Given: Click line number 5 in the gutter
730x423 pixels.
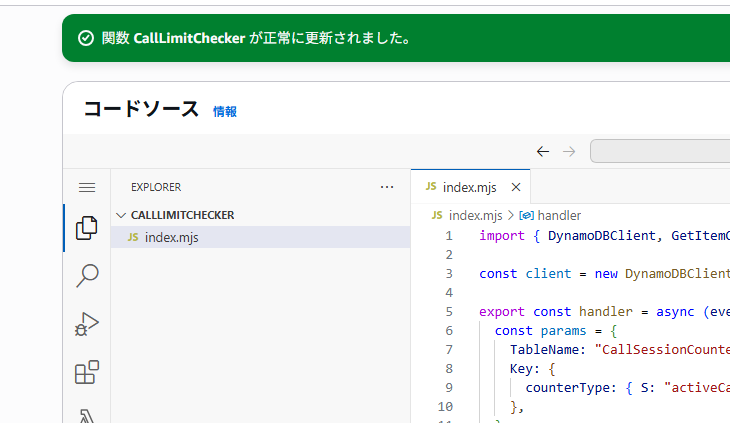Looking at the screenshot, I should click(x=449, y=311).
